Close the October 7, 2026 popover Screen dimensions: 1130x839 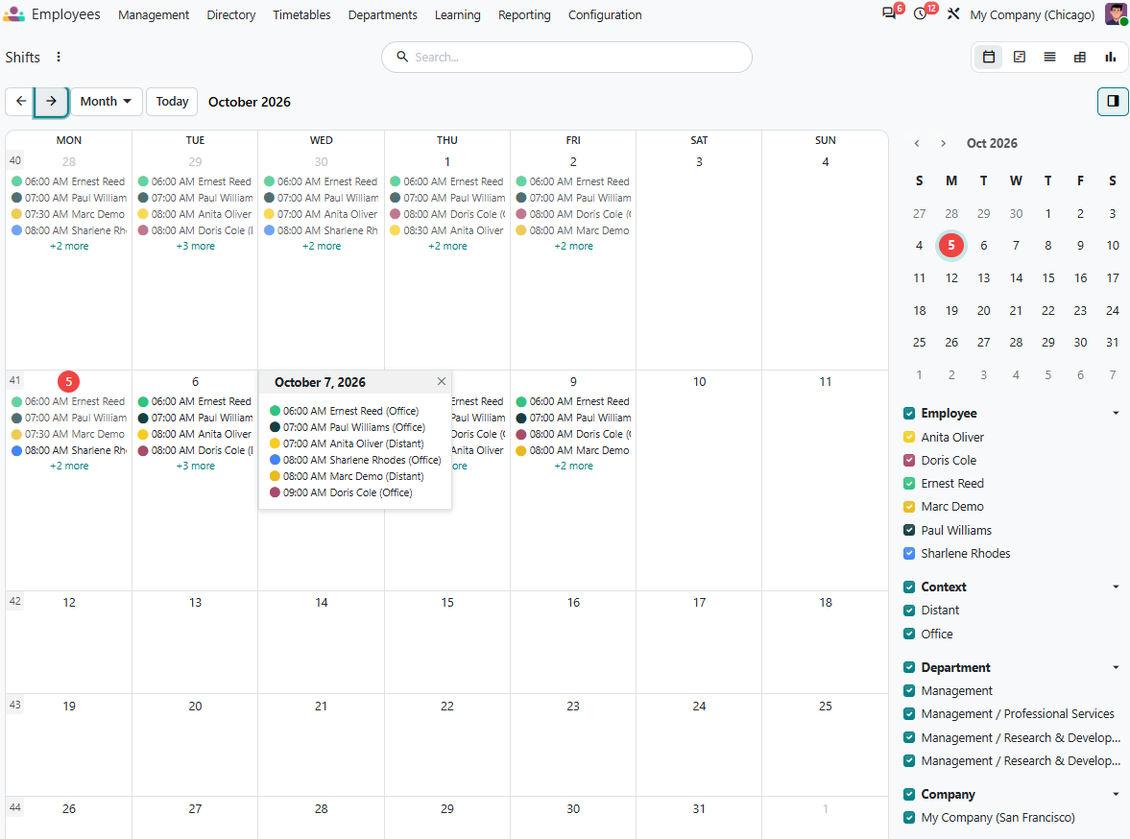pos(441,381)
